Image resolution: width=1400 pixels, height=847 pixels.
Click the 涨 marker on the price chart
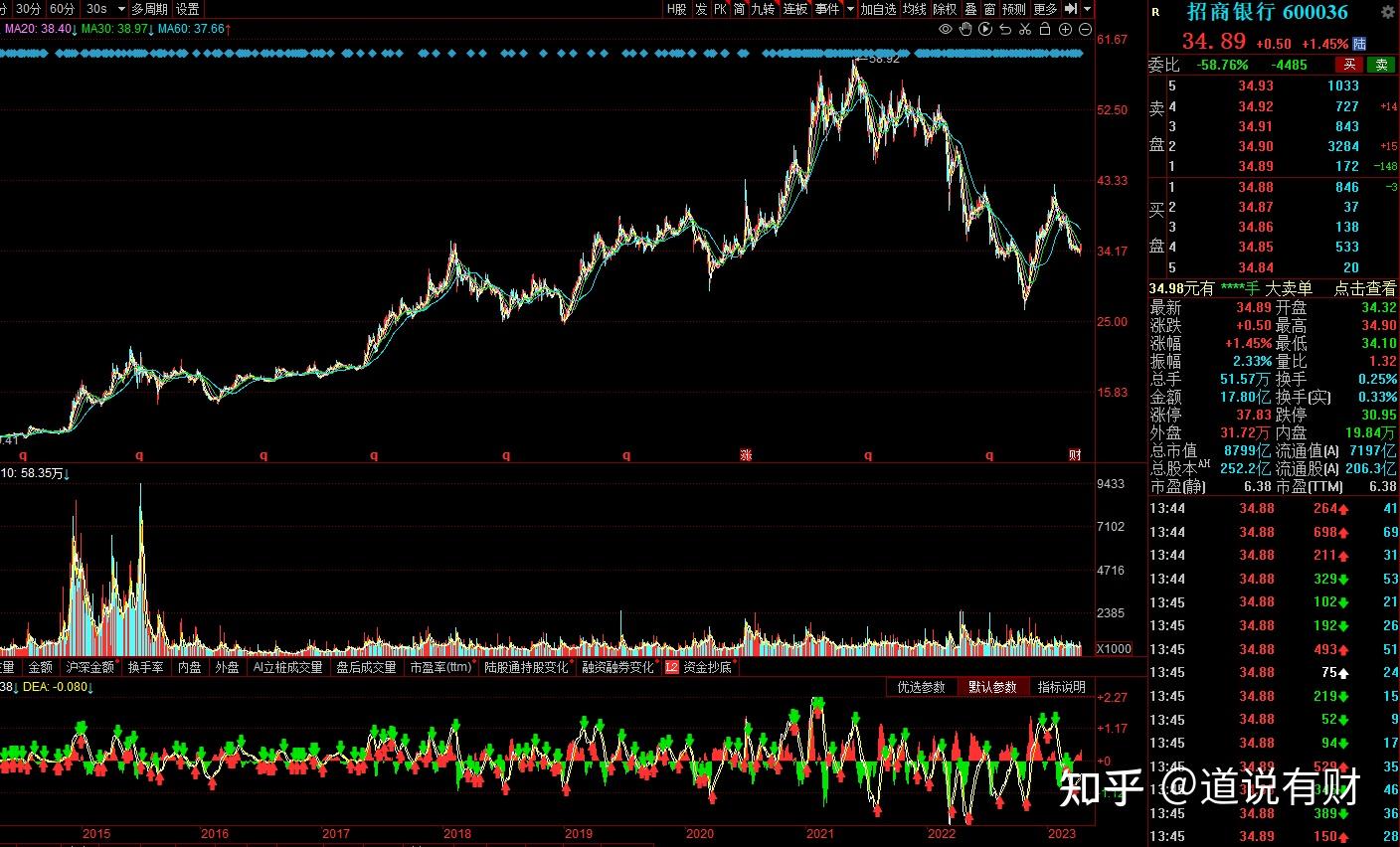click(x=746, y=454)
